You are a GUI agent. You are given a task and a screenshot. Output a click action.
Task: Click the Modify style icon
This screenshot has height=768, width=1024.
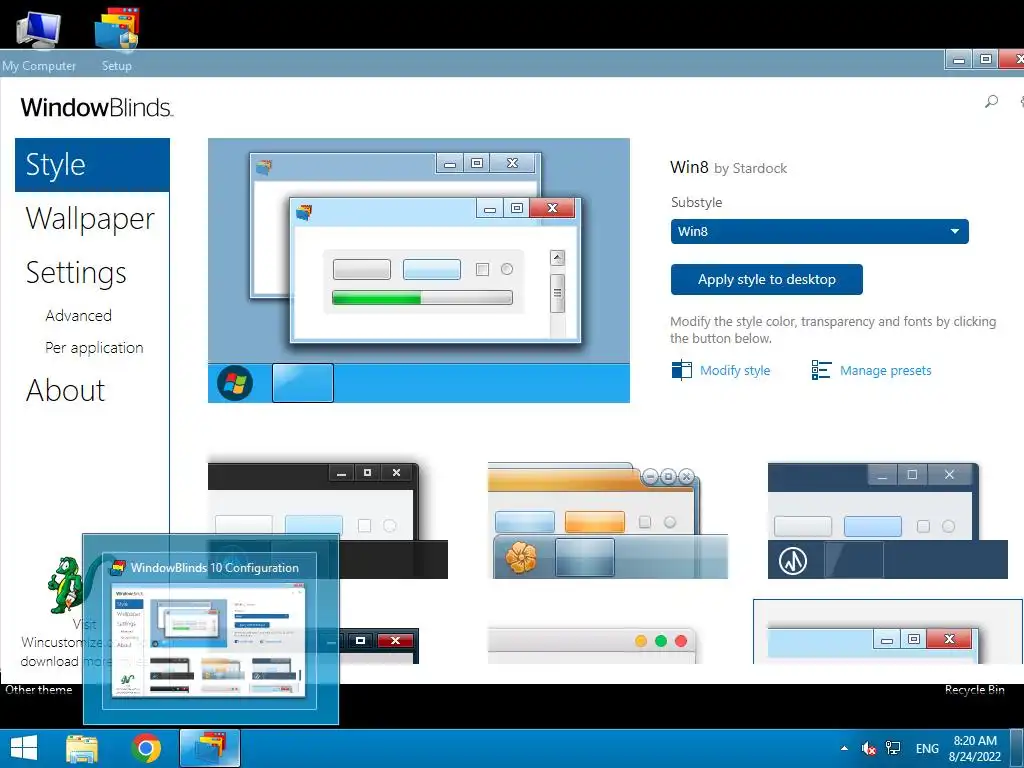[x=681, y=370]
